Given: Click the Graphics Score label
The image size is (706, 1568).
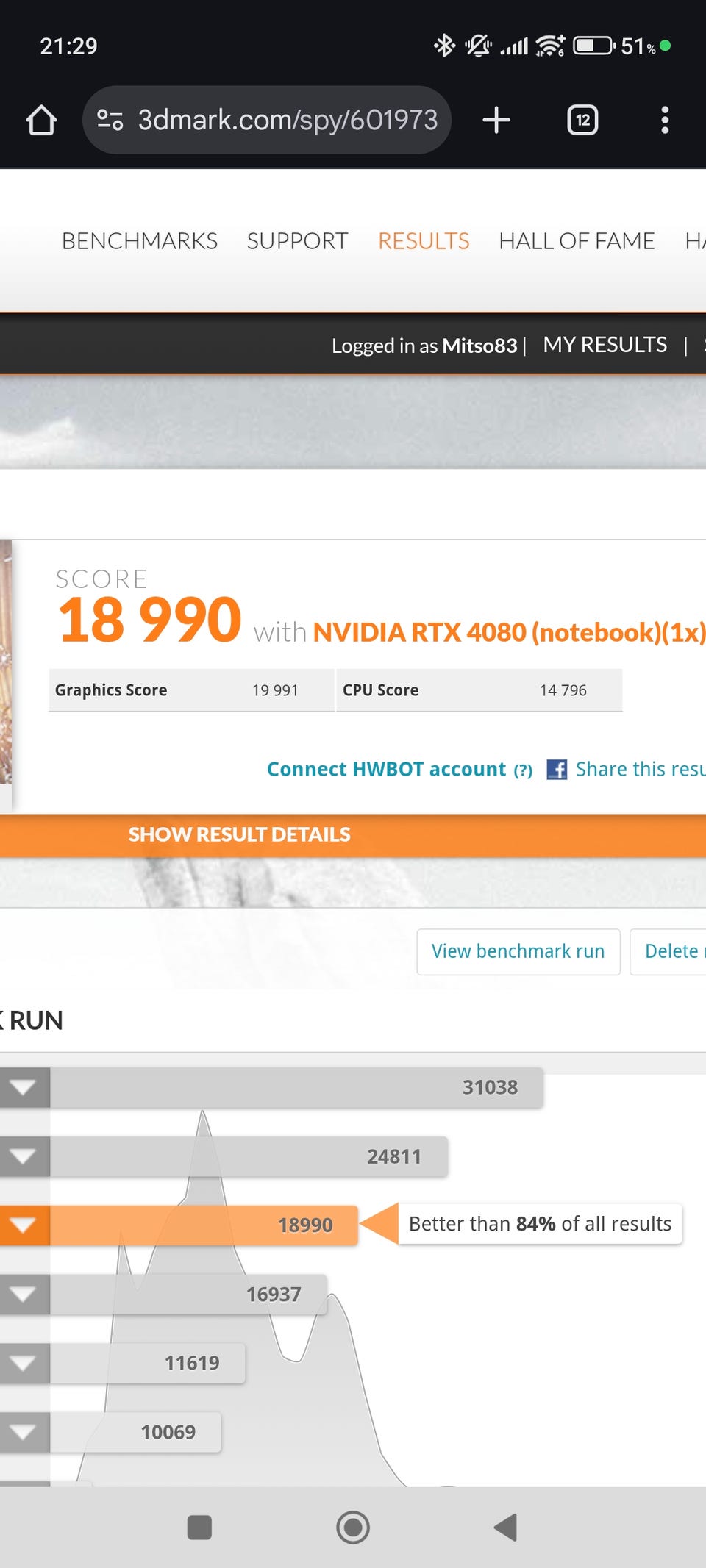Looking at the screenshot, I should [111, 690].
